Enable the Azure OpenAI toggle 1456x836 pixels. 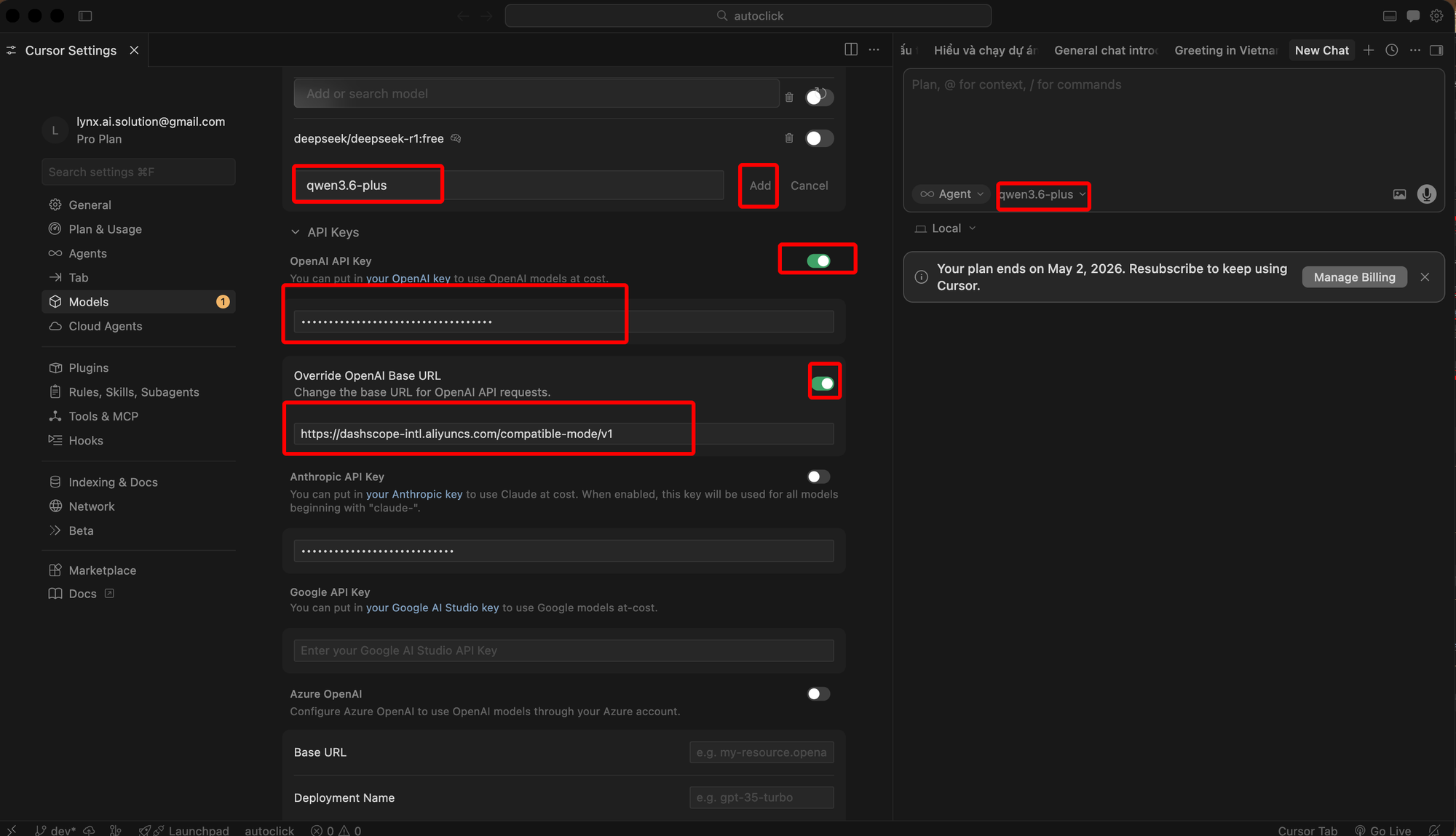tap(818, 694)
